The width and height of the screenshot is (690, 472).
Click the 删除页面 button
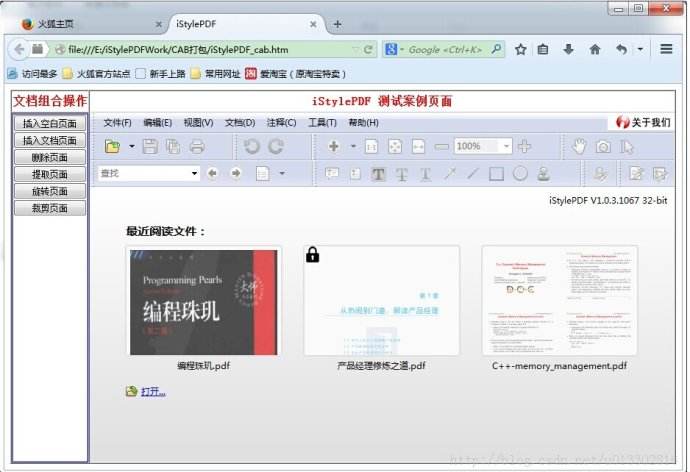tap(50, 157)
